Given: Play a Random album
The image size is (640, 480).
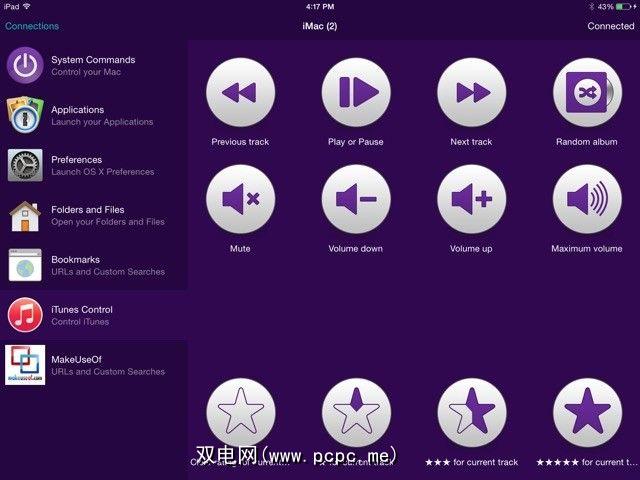Looking at the screenshot, I should 587,92.
